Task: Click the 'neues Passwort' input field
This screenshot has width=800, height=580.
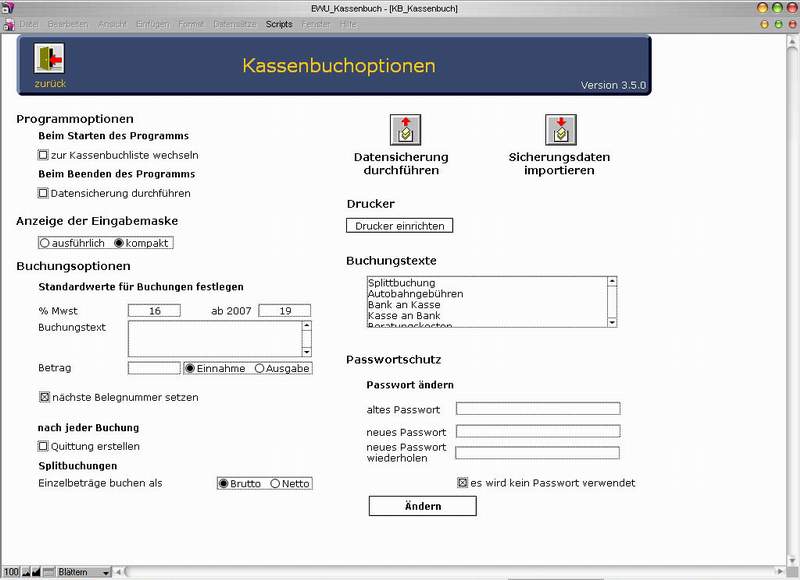Action: [x=538, y=431]
